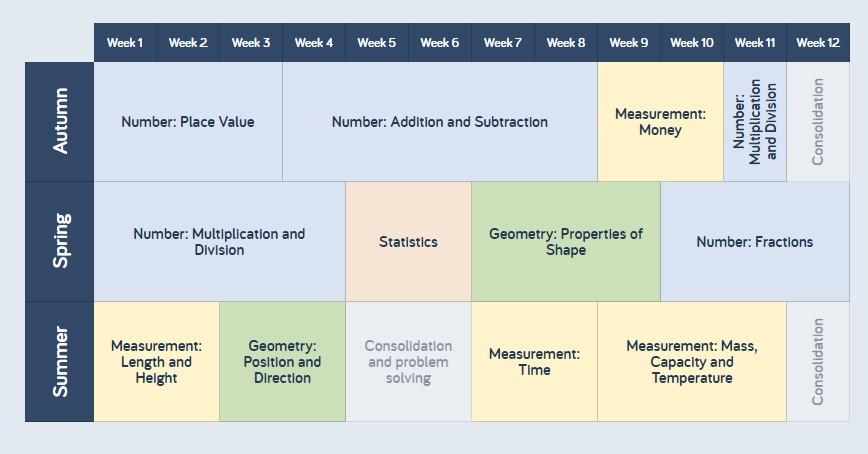Select the Autumn Multiplication and Division block
The width and height of the screenshot is (868, 454).
755,122
